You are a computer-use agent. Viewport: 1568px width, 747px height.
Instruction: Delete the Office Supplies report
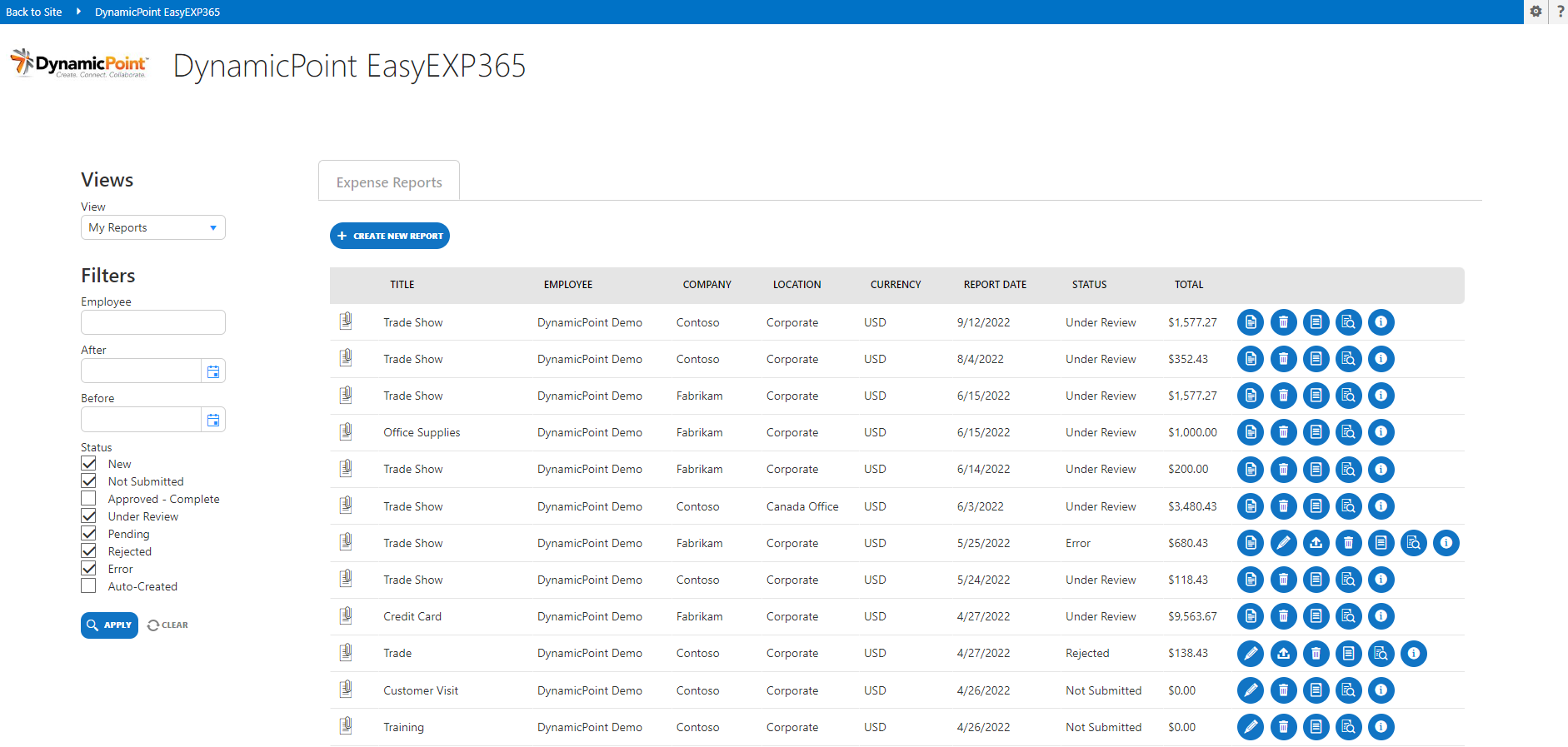click(1283, 432)
